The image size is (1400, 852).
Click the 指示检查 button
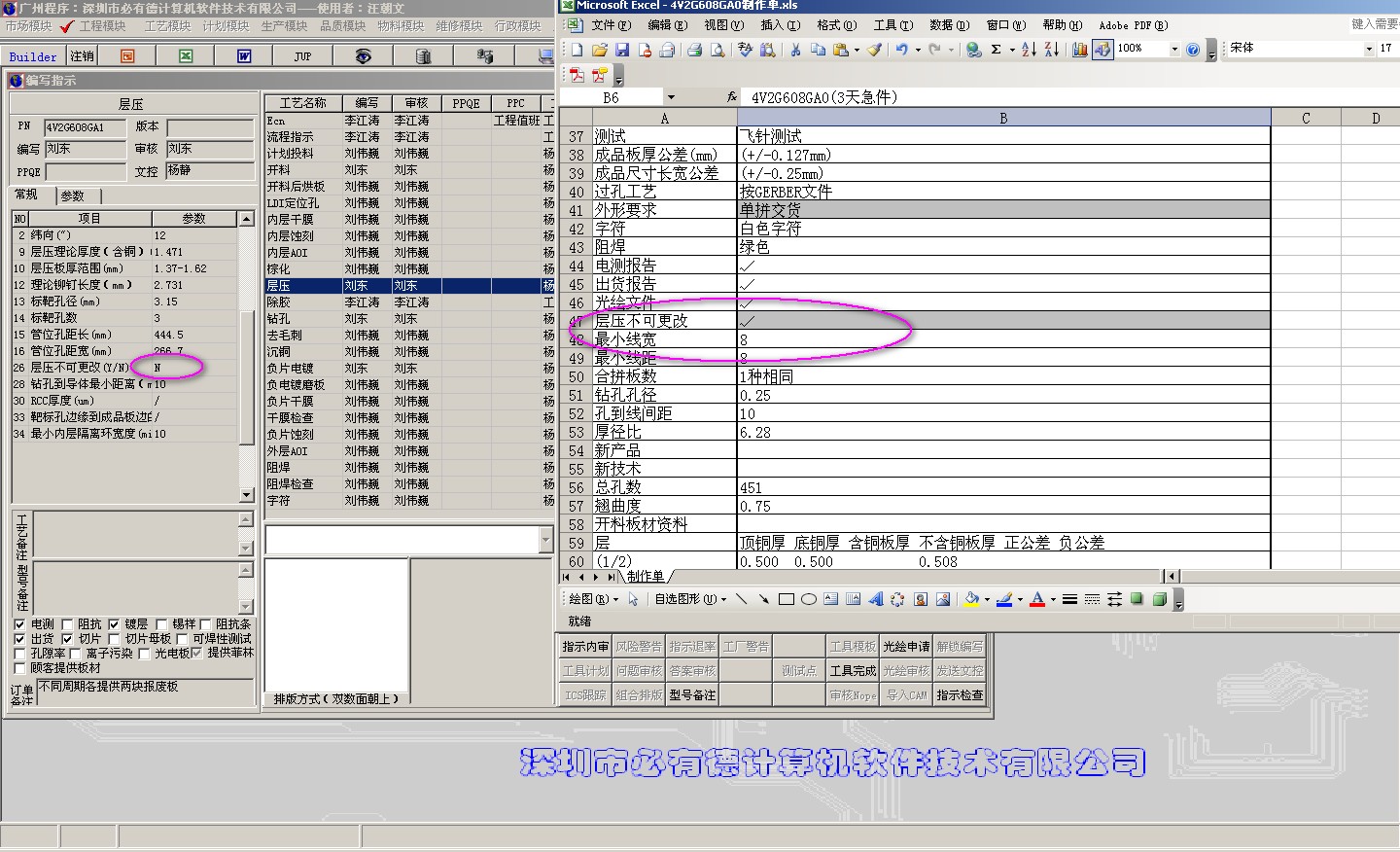click(960, 695)
